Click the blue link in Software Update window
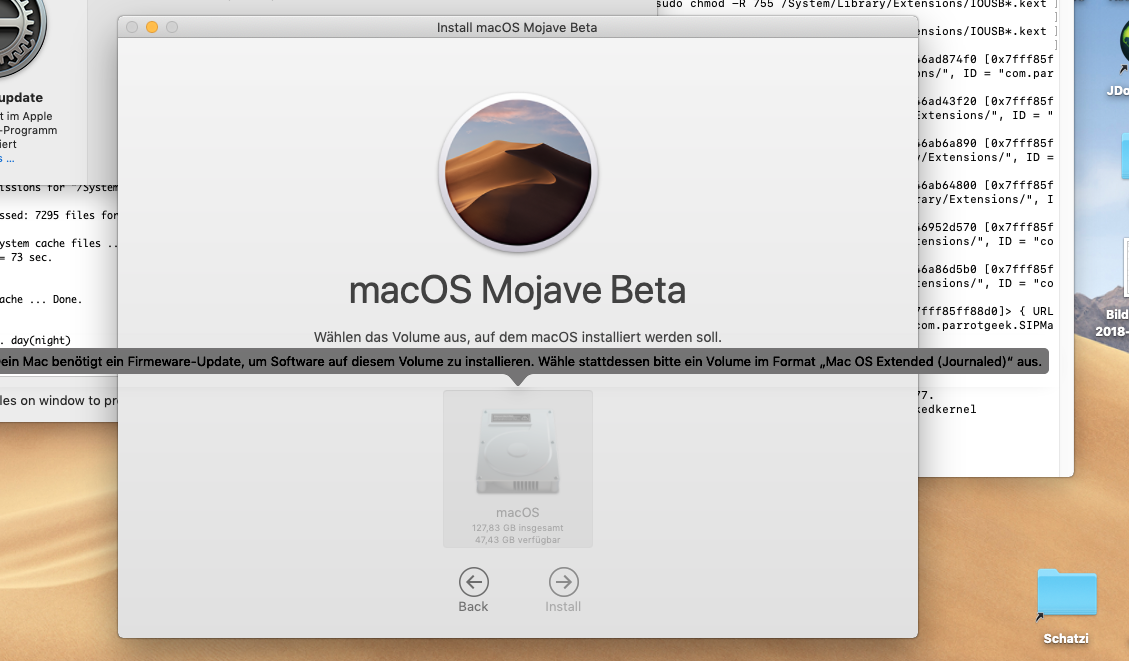This screenshot has width=1129, height=661. tap(7, 158)
